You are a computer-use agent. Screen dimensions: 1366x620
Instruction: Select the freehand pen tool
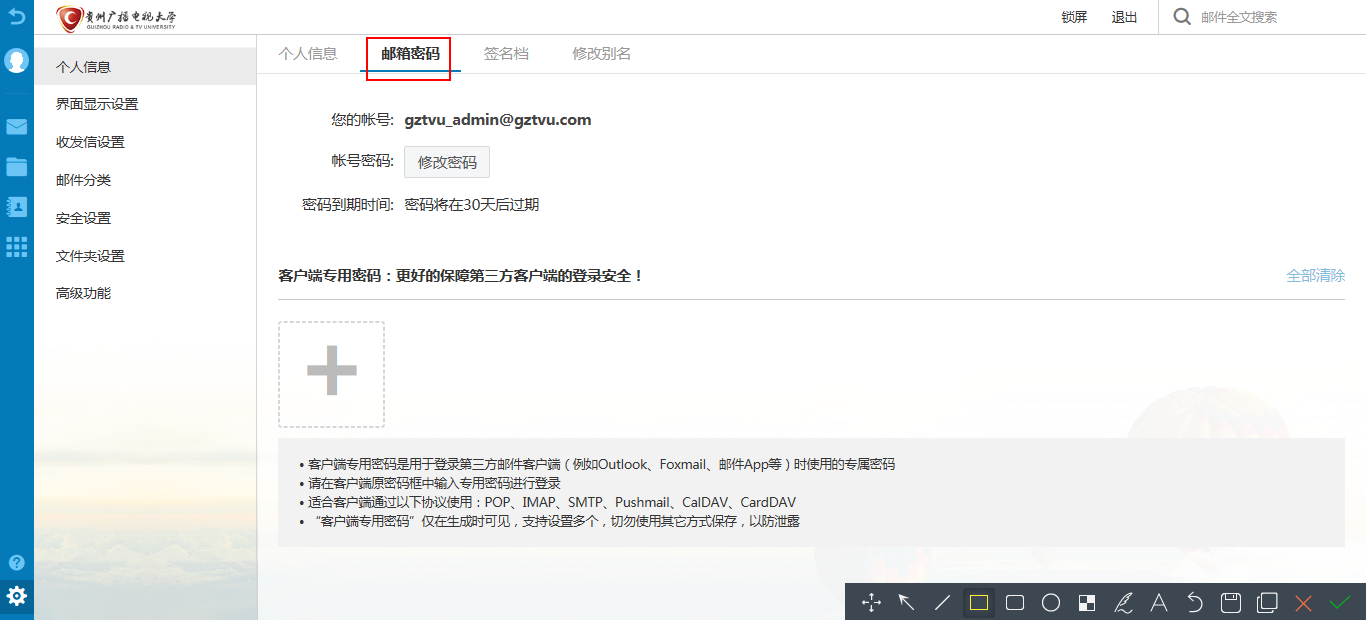(1123, 602)
